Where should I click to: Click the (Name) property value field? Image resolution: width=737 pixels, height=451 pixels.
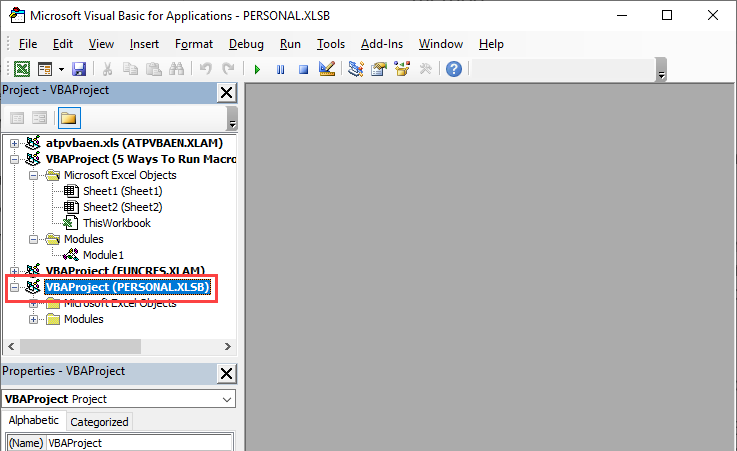click(x=139, y=443)
